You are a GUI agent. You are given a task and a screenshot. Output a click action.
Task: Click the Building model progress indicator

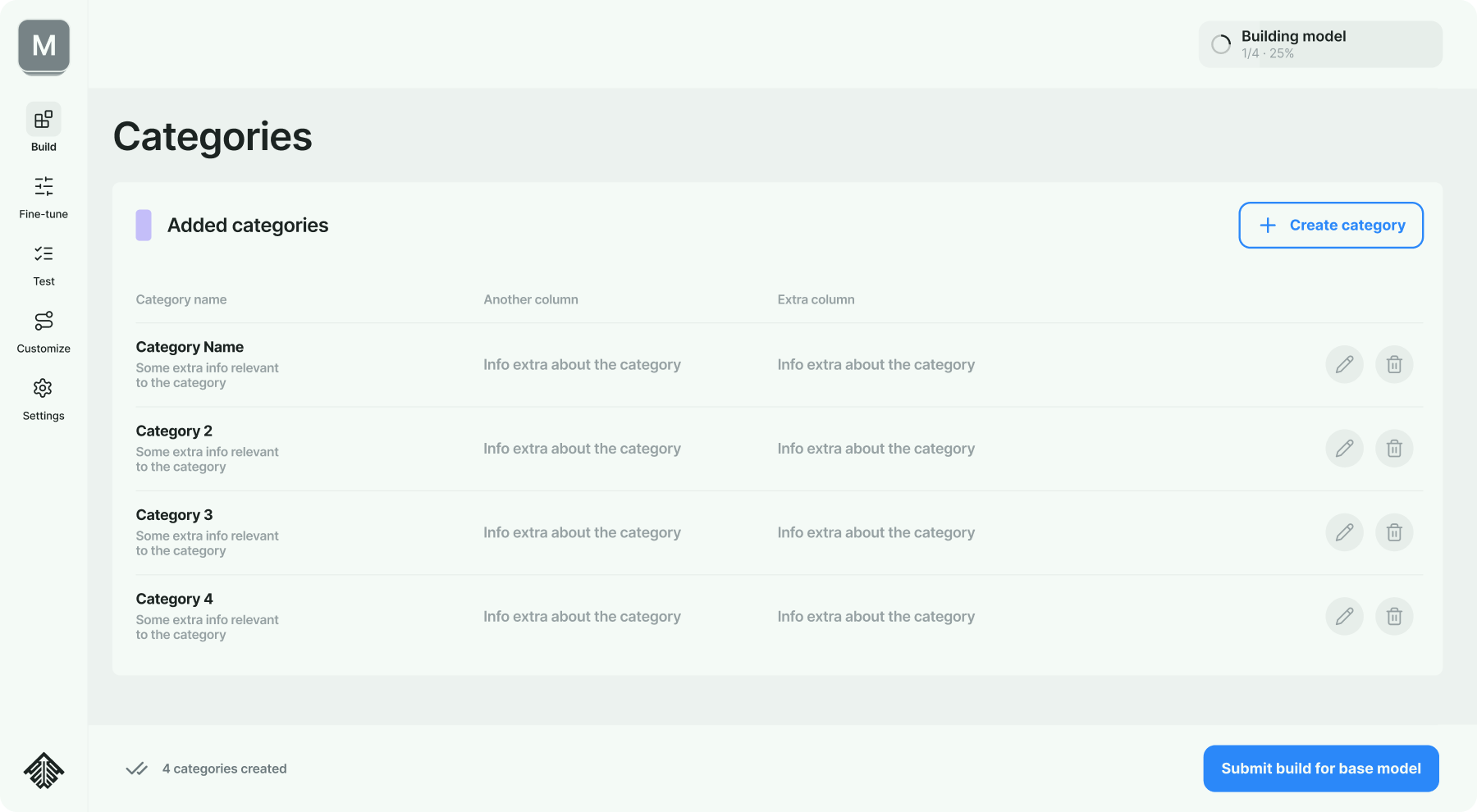[1319, 44]
